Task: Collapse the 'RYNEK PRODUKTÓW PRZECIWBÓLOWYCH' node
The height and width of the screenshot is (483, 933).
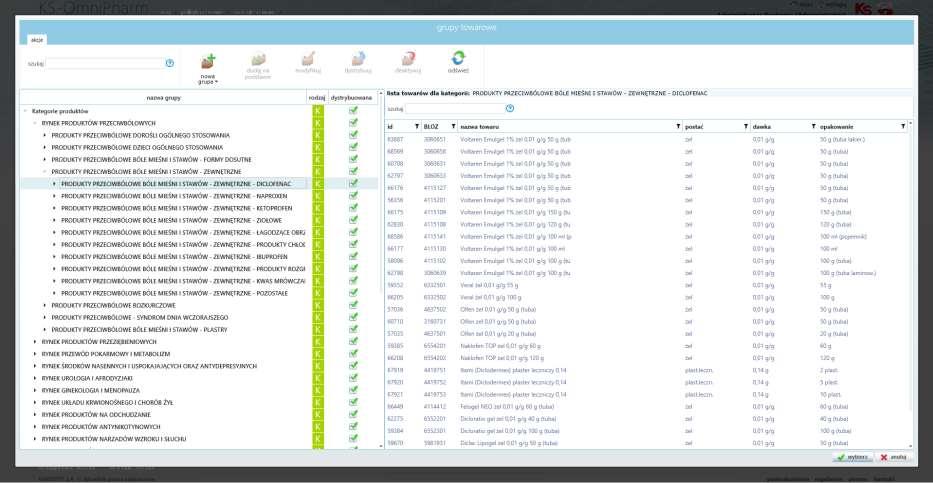Action: (35, 123)
